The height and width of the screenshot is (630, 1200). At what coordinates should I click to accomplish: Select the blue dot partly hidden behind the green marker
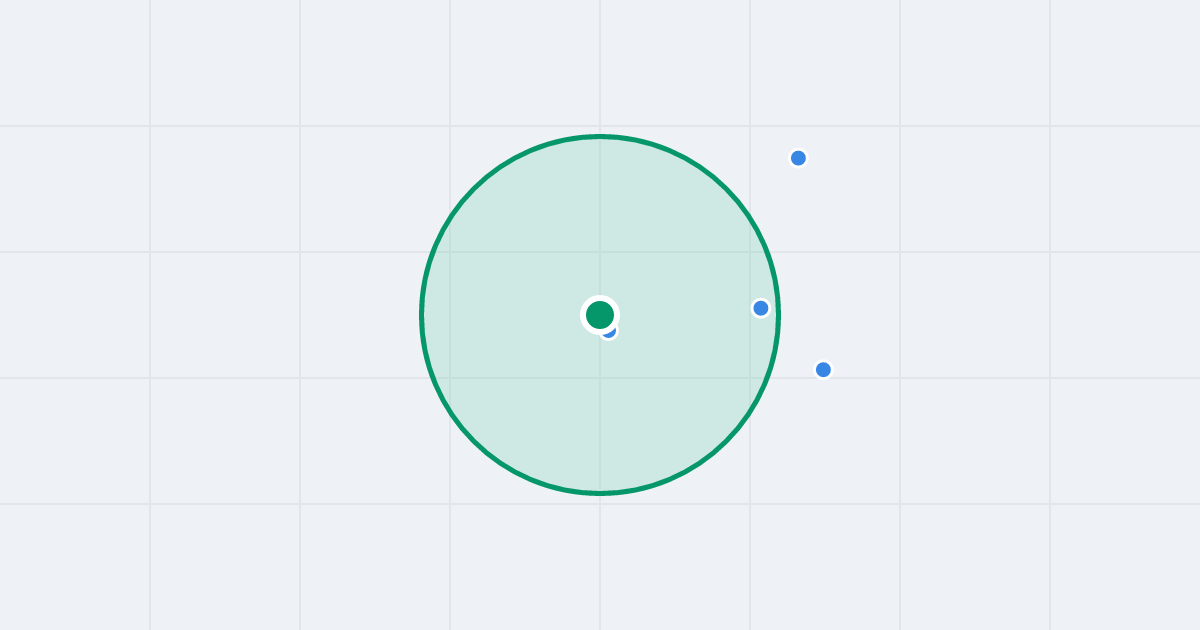609,331
